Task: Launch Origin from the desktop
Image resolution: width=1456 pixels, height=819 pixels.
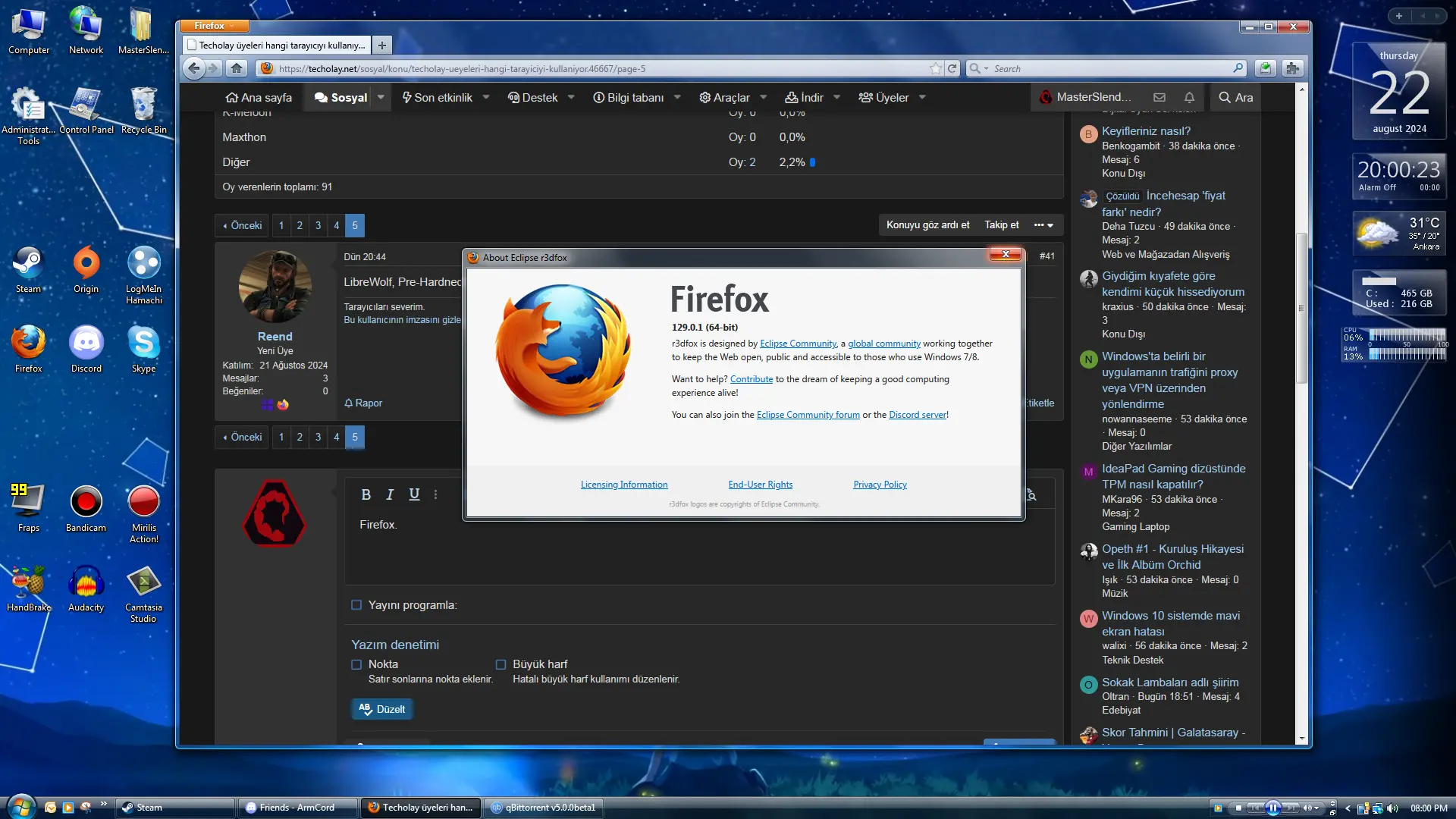Action: coord(86,269)
